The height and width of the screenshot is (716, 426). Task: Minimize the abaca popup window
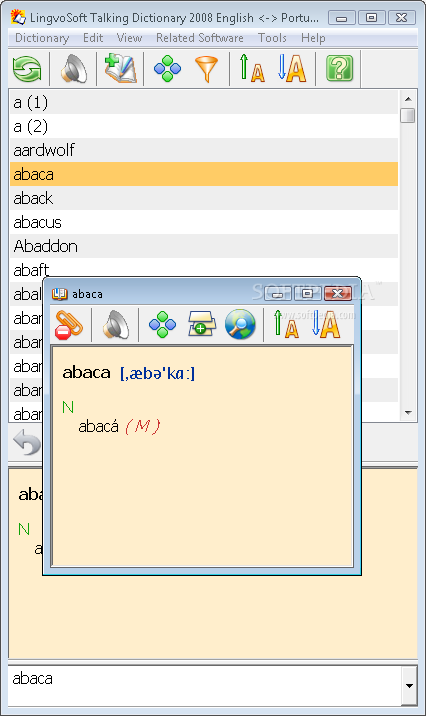point(277,294)
